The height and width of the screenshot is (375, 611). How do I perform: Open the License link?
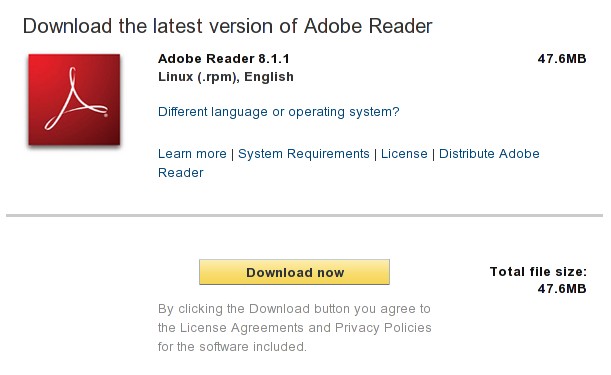404,154
